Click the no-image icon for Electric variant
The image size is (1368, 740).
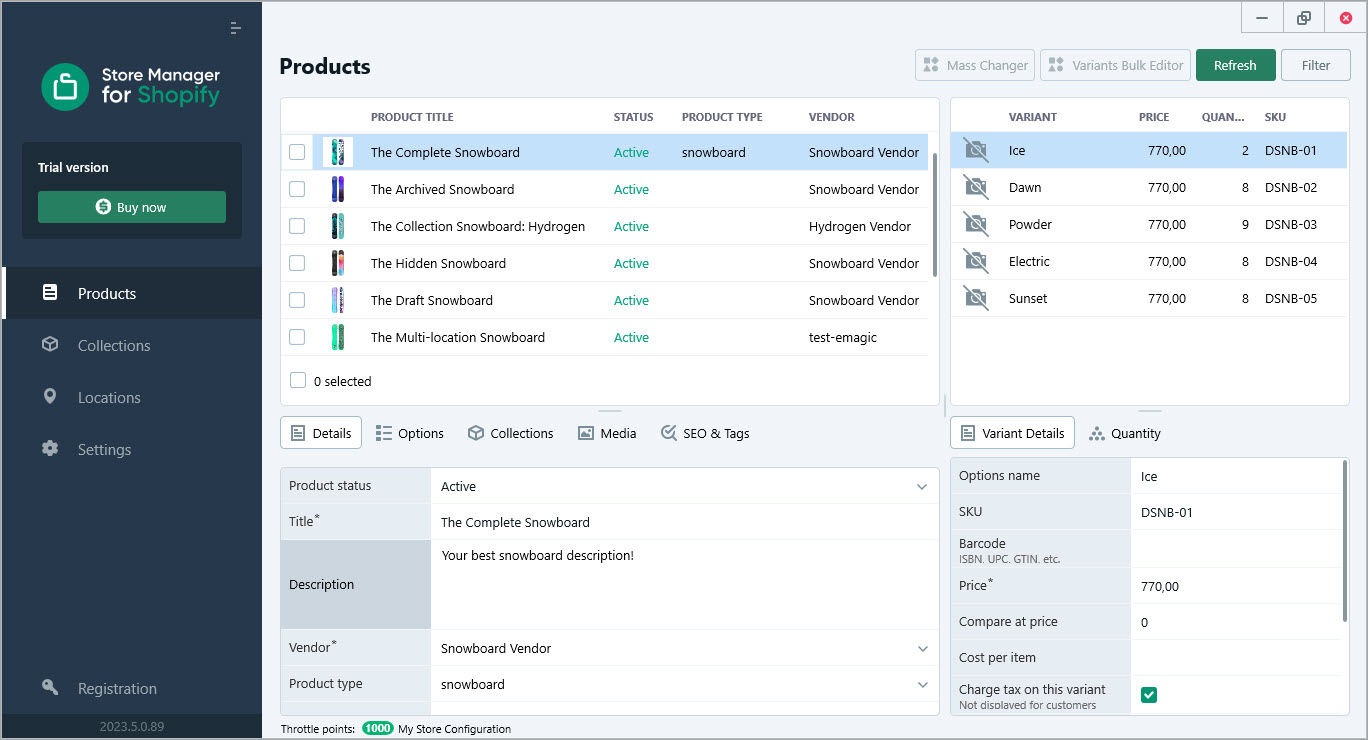975,261
